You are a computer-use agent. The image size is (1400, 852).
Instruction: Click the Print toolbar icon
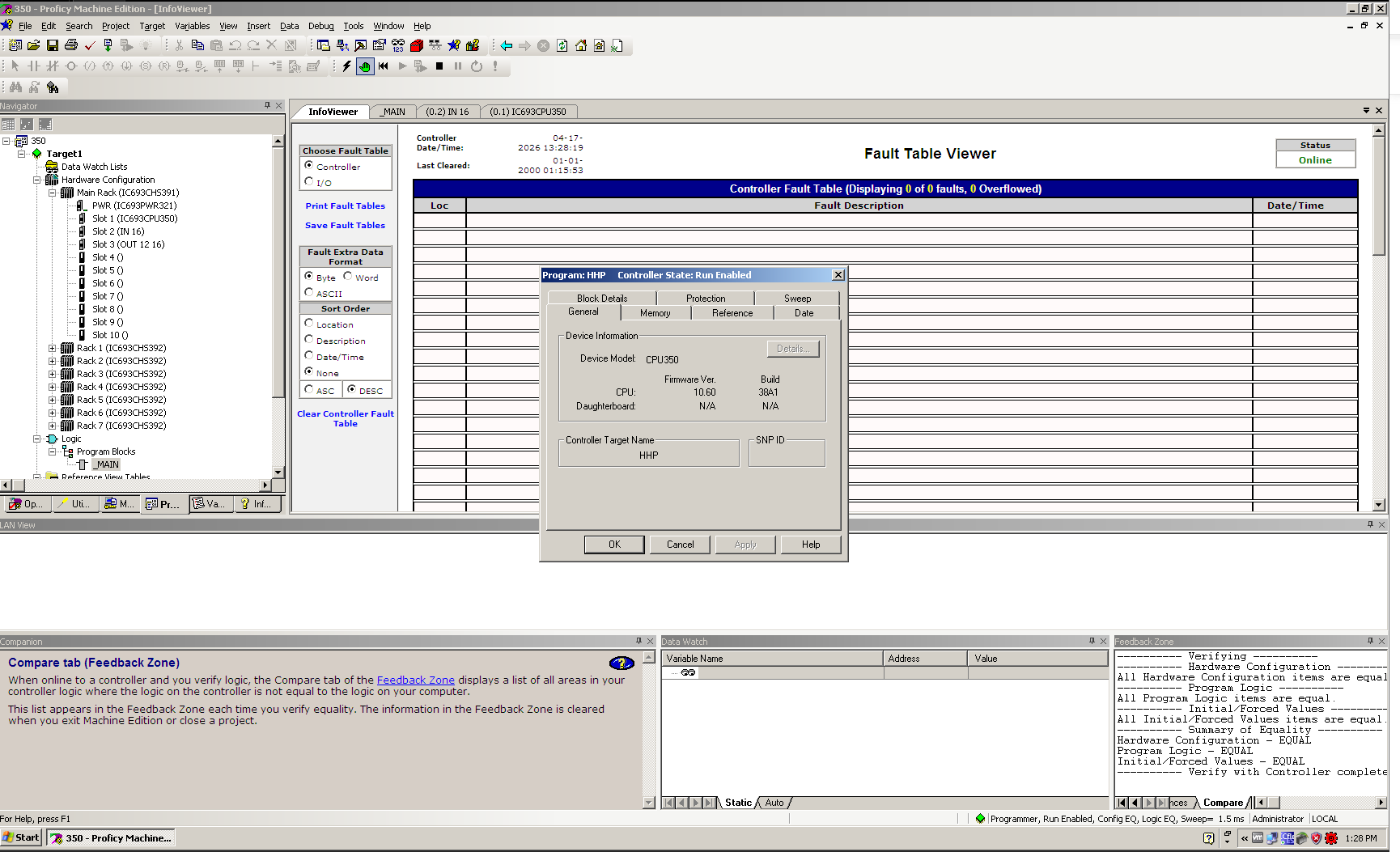coord(71,45)
